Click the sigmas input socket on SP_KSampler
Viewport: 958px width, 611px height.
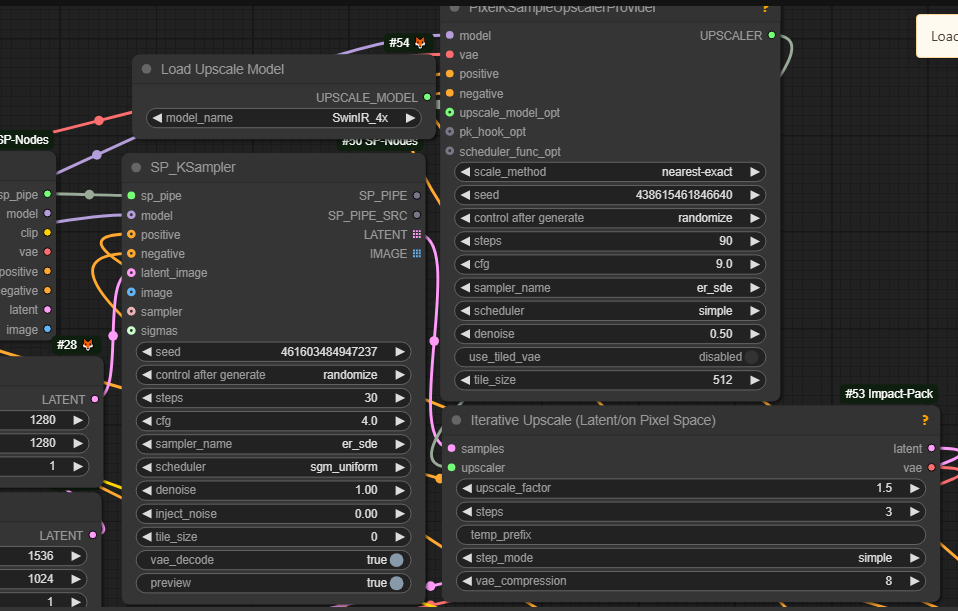[131, 331]
